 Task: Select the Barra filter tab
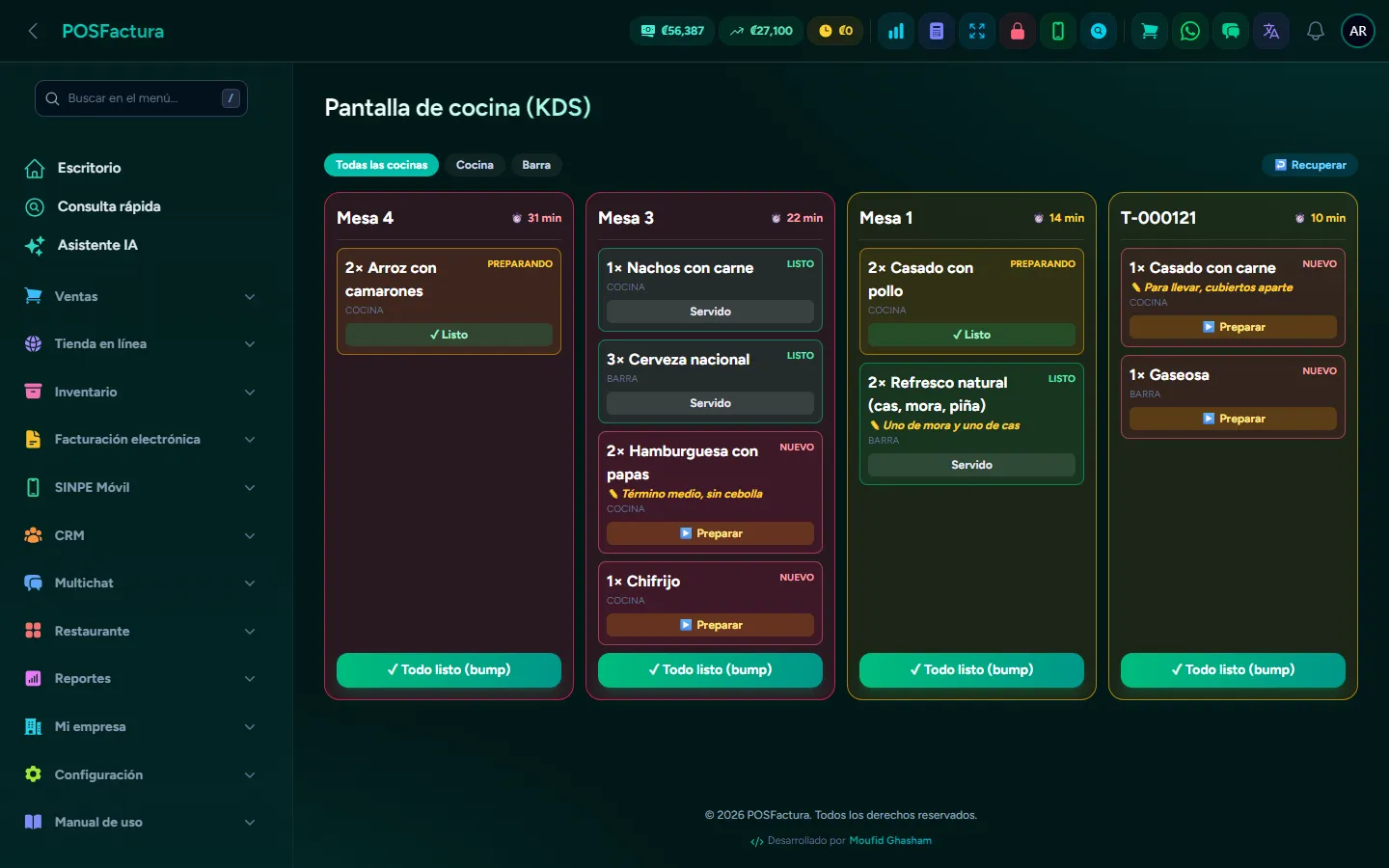point(536,165)
